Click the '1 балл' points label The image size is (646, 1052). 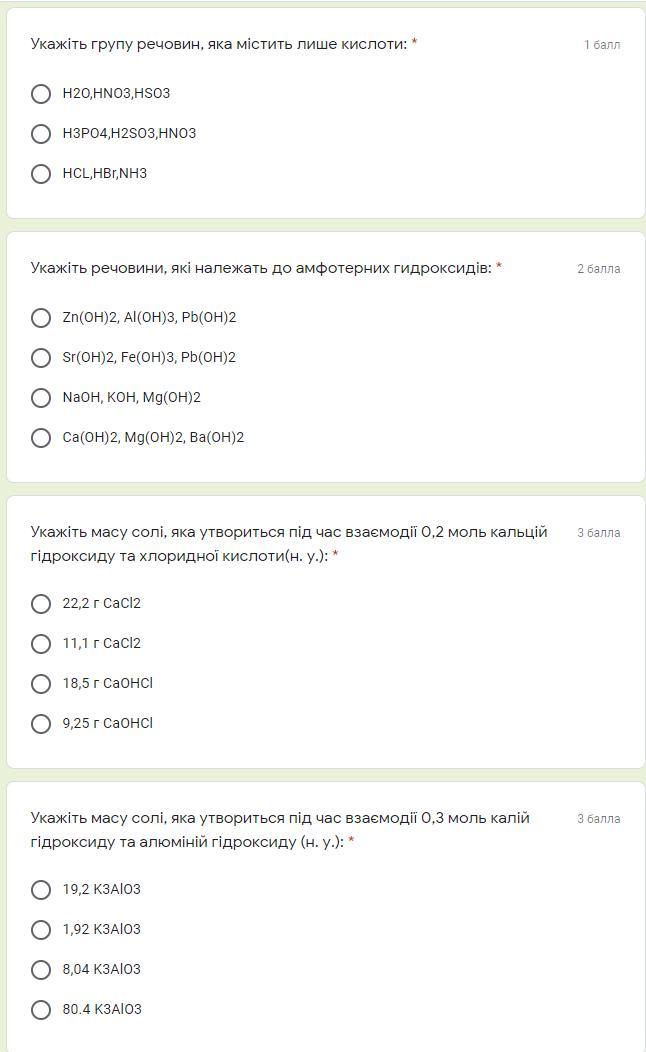pyautogui.click(x=602, y=45)
